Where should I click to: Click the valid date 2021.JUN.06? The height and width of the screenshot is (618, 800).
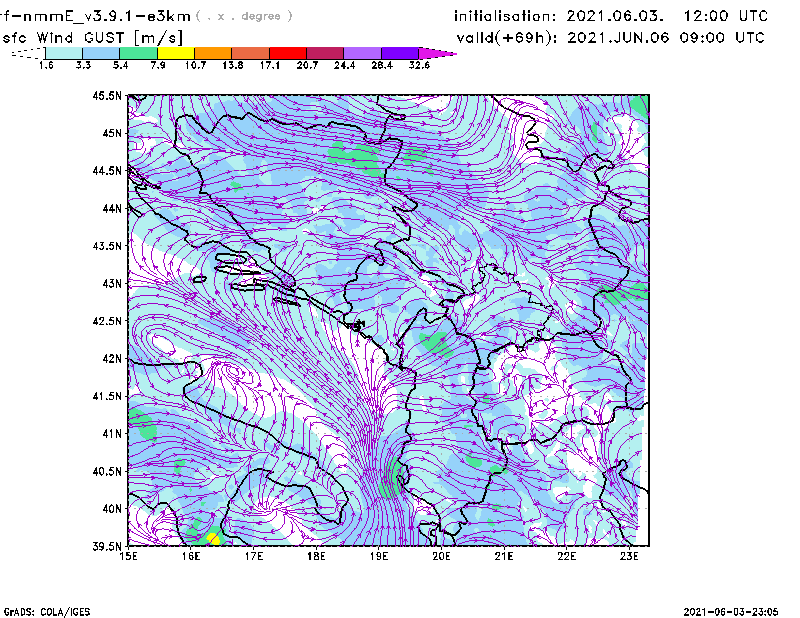(618, 38)
